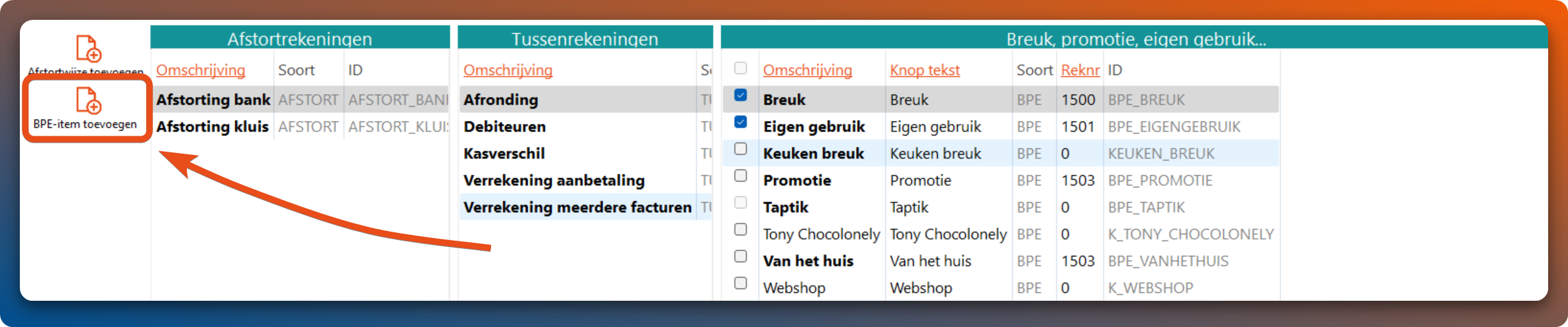
Task: Toggle the Van het huis checkbox
Action: click(741, 257)
